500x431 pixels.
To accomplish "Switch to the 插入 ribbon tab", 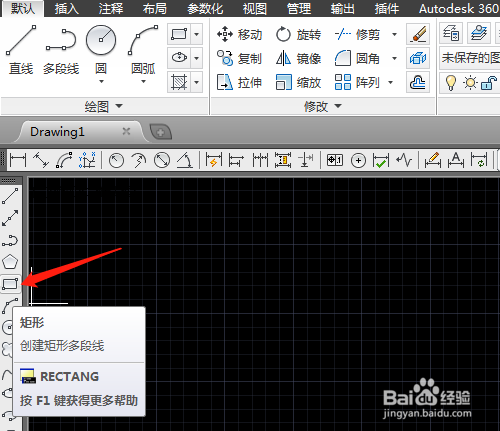I will [67, 8].
